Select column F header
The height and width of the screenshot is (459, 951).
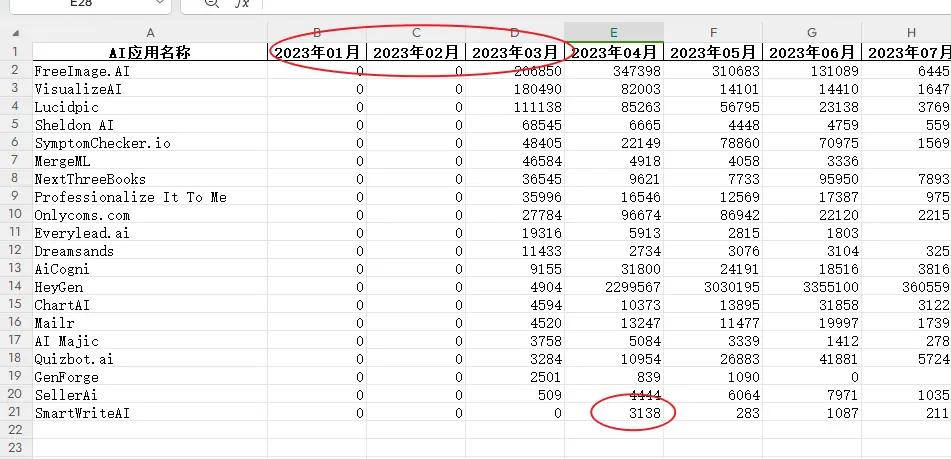(x=713, y=33)
